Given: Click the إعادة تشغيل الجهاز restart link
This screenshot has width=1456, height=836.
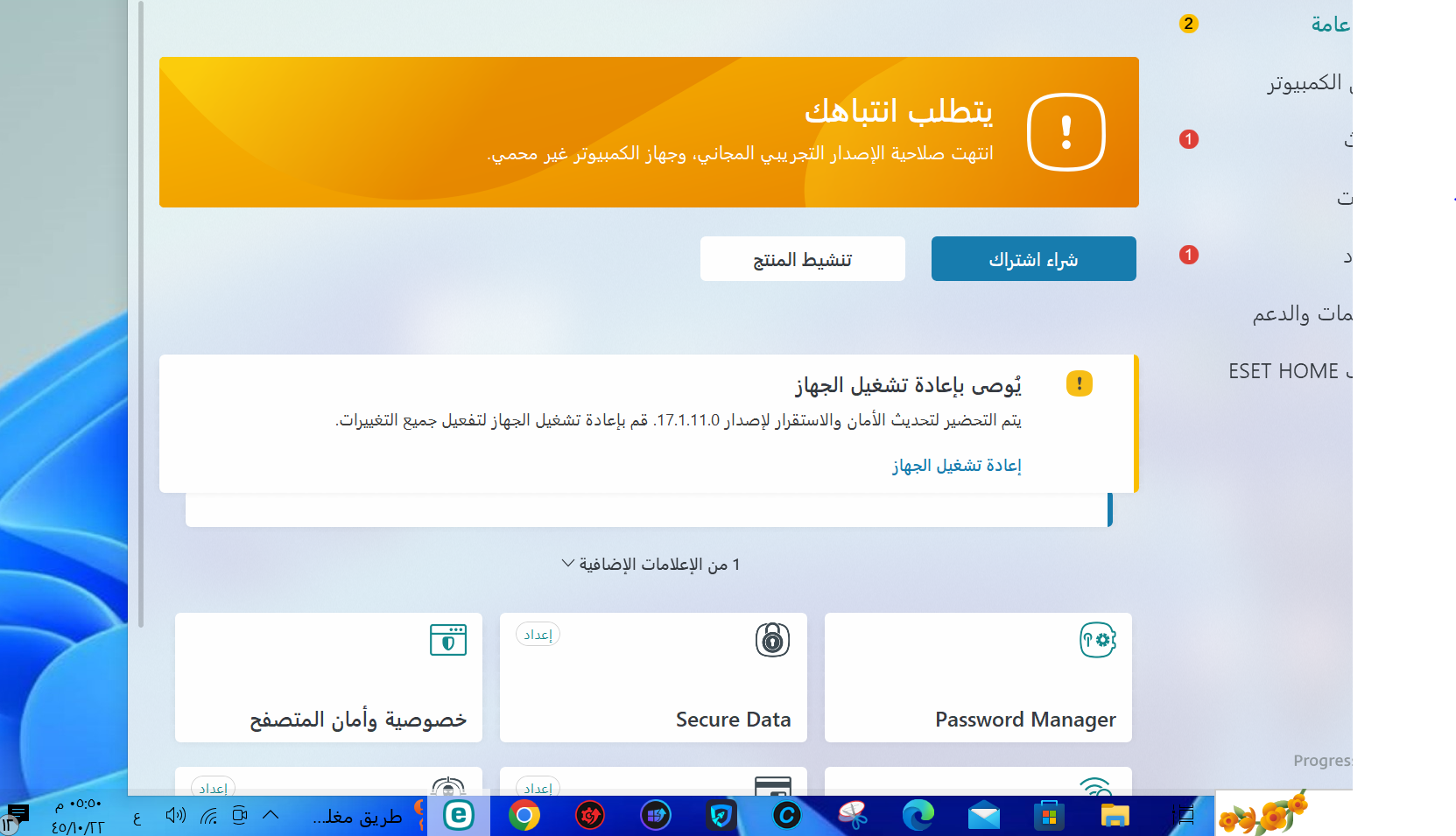Looking at the screenshot, I should [x=957, y=465].
